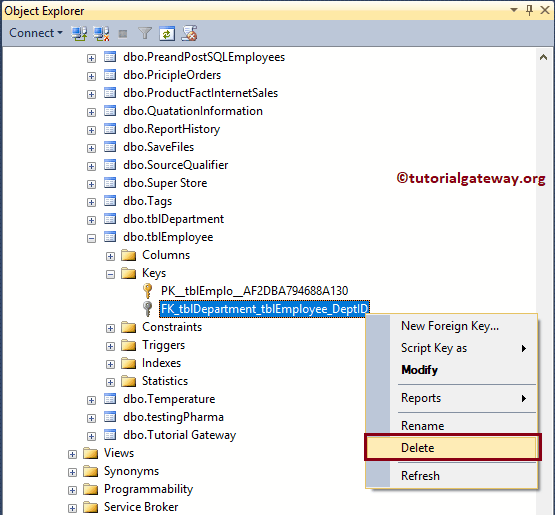
Task: Open the Reports submenu
Action: point(452,398)
